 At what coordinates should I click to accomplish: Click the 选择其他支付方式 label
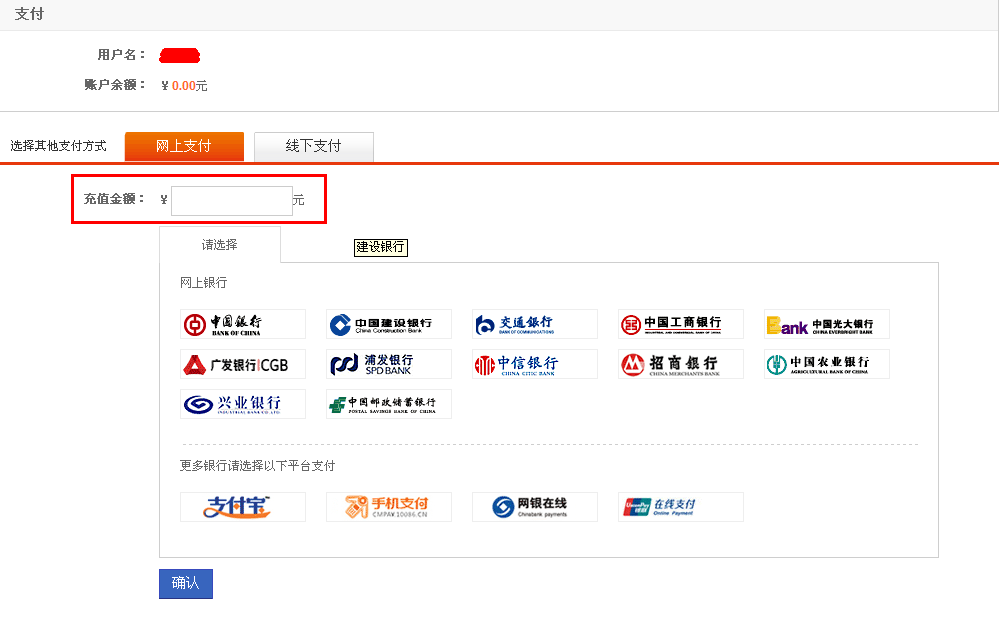[x=59, y=146]
